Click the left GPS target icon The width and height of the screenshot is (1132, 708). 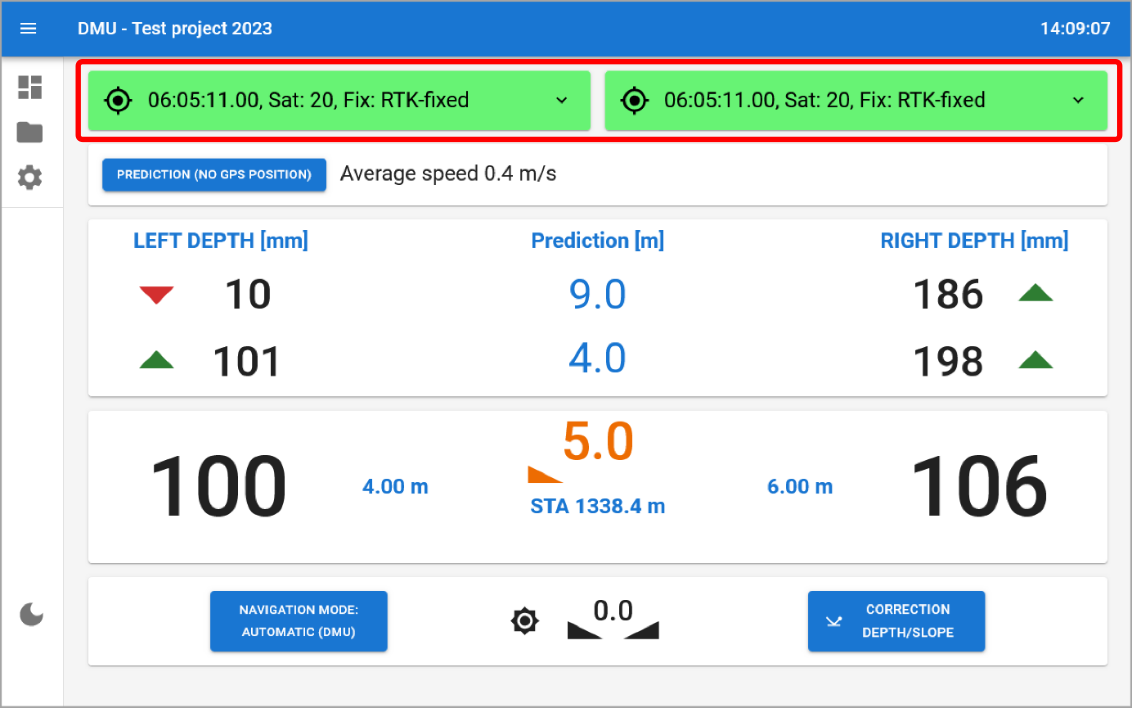tap(118, 100)
